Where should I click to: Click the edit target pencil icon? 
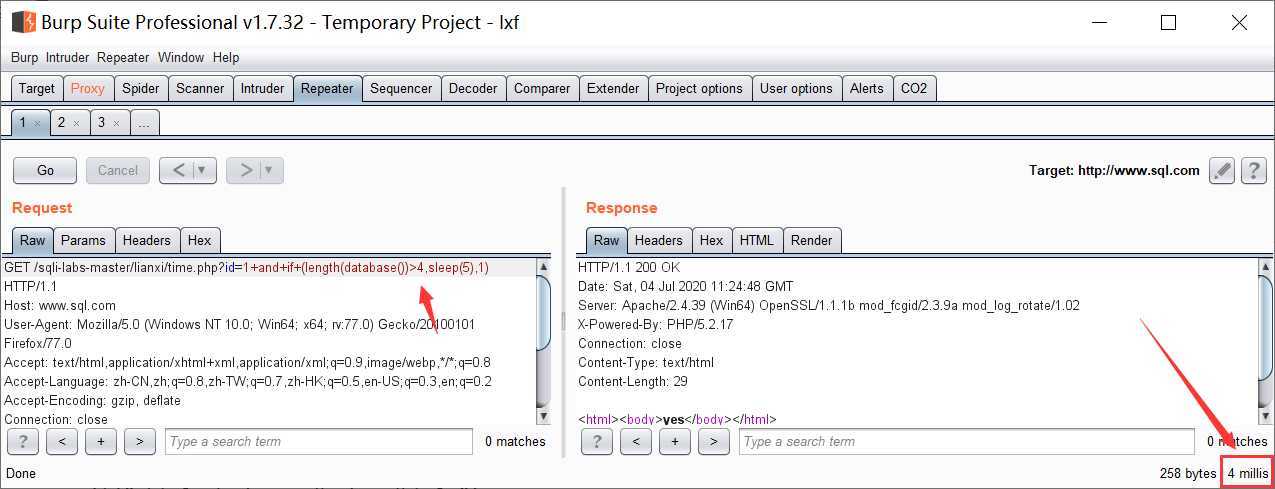pos(1222,170)
